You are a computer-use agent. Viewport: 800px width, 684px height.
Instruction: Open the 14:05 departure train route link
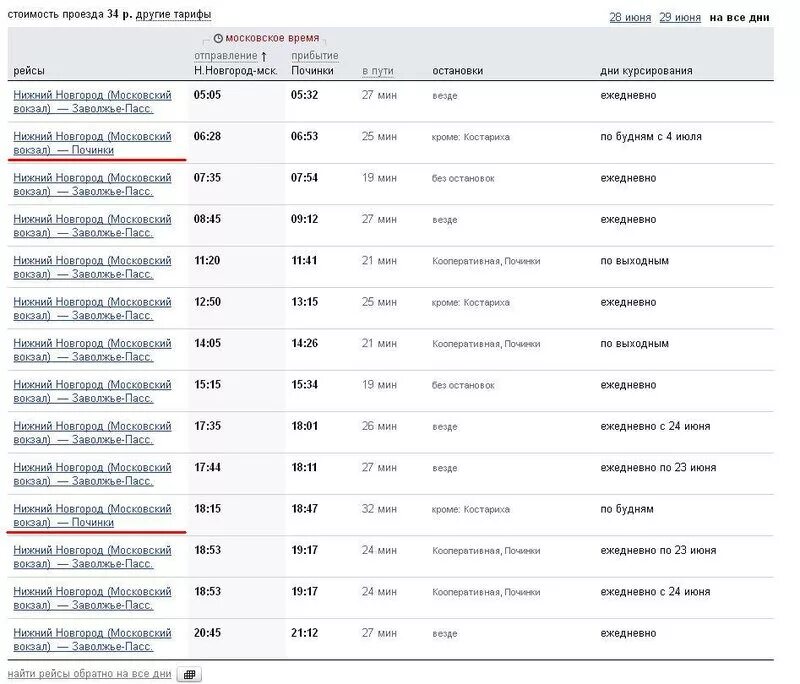(92, 350)
